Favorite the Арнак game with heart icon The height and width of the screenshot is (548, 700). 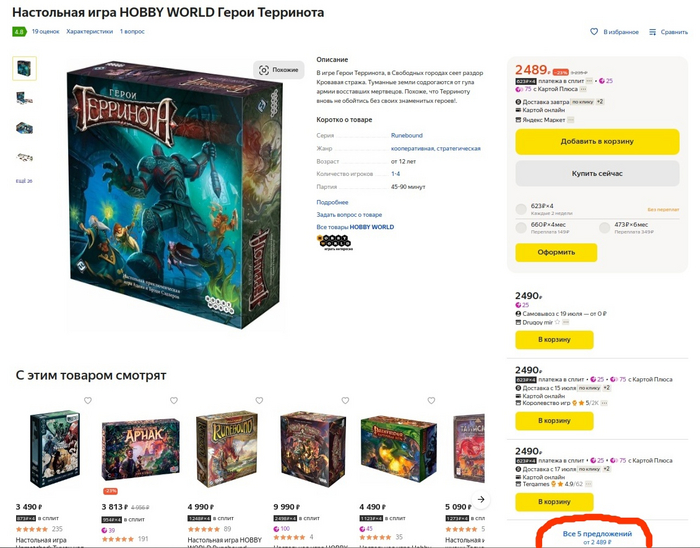174,400
